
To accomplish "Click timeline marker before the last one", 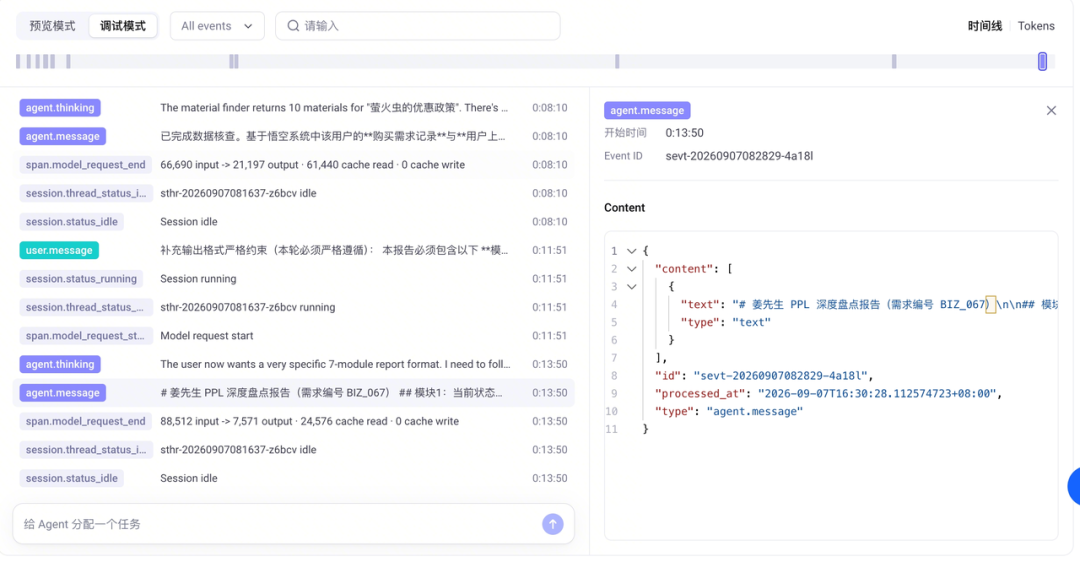I will coord(894,61).
